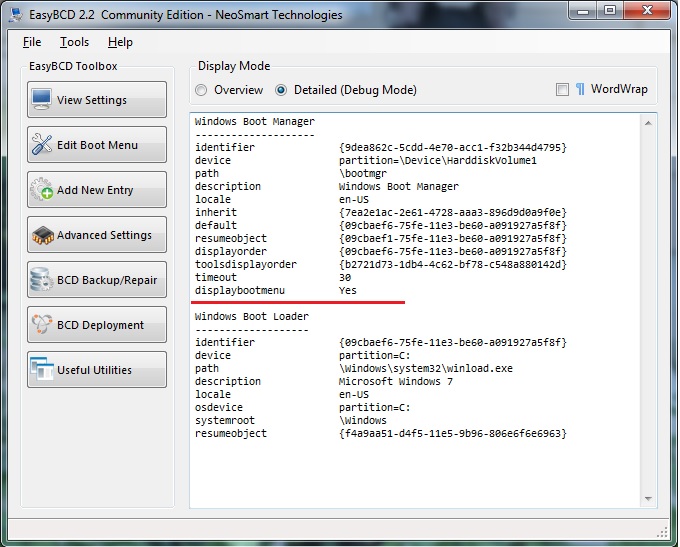Image resolution: width=680 pixels, height=547 pixels.
Task: Click the osdevice partition=C: value
Action: [374, 407]
